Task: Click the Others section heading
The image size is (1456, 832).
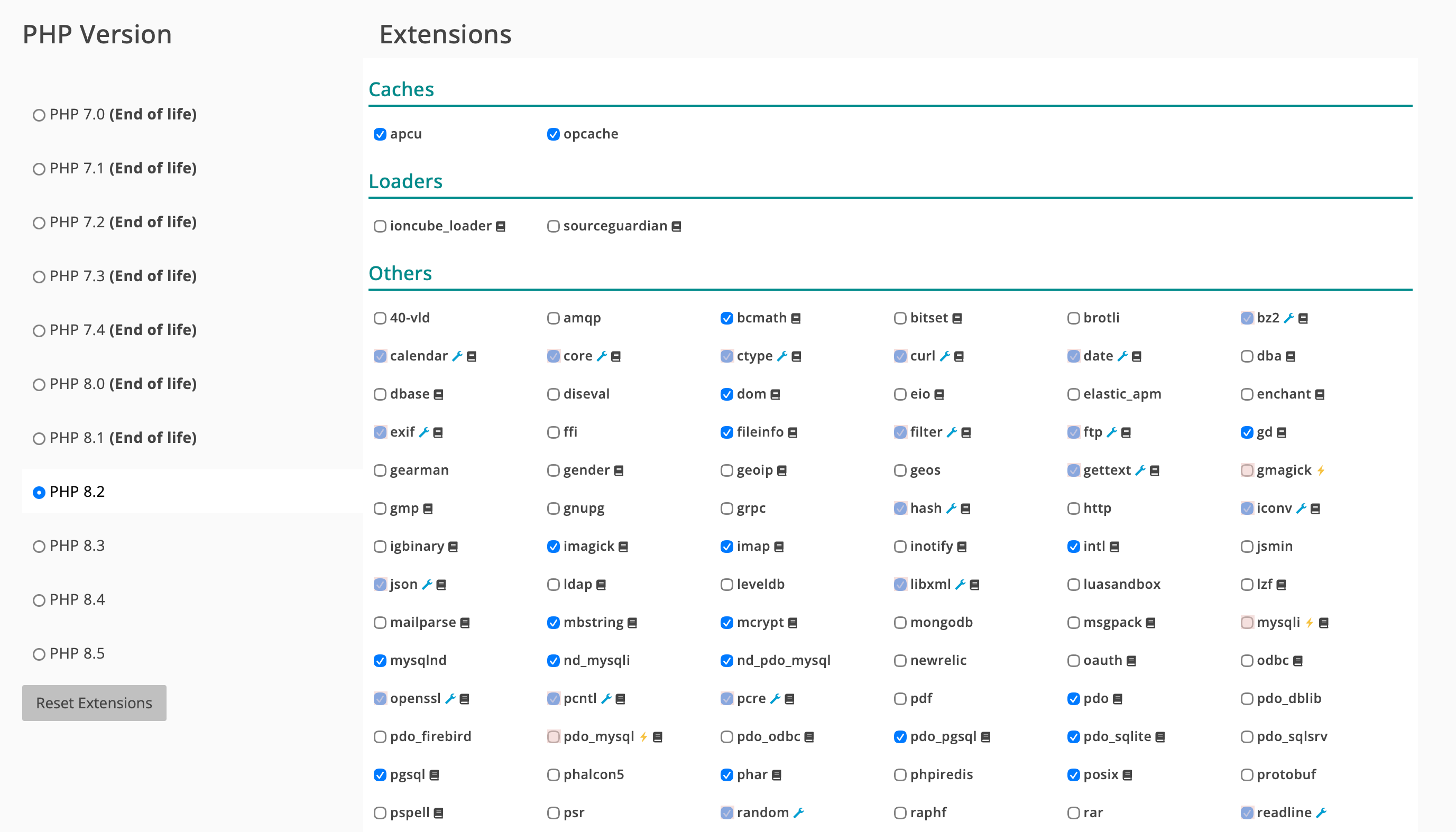Action: pyautogui.click(x=400, y=273)
